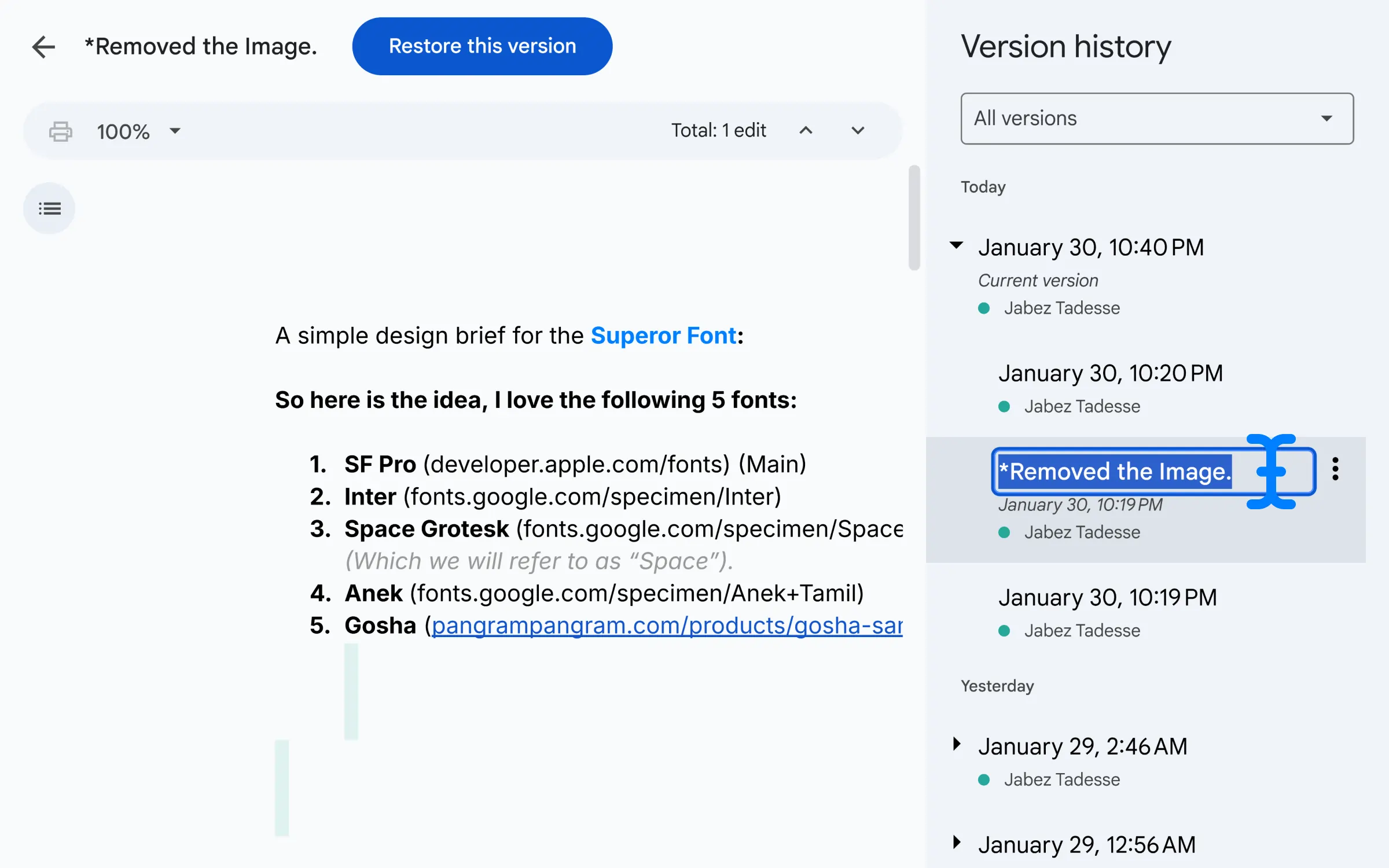
Task: Click the SF Pro list item text
Action: pyautogui.click(x=575, y=464)
